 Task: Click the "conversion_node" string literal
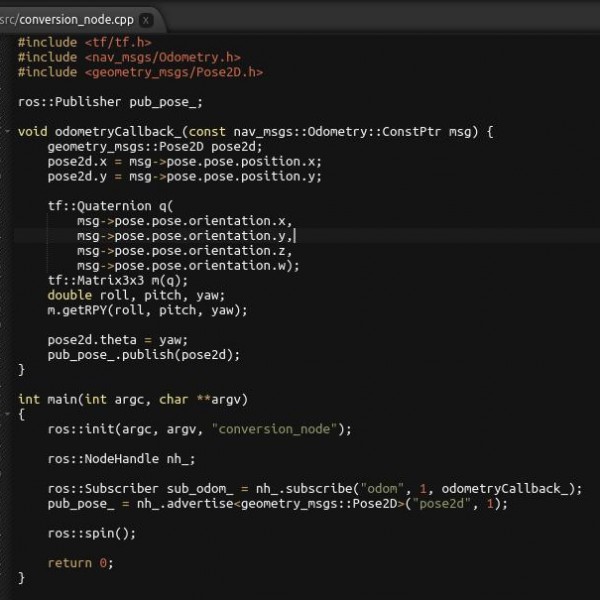(x=274, y=429)
